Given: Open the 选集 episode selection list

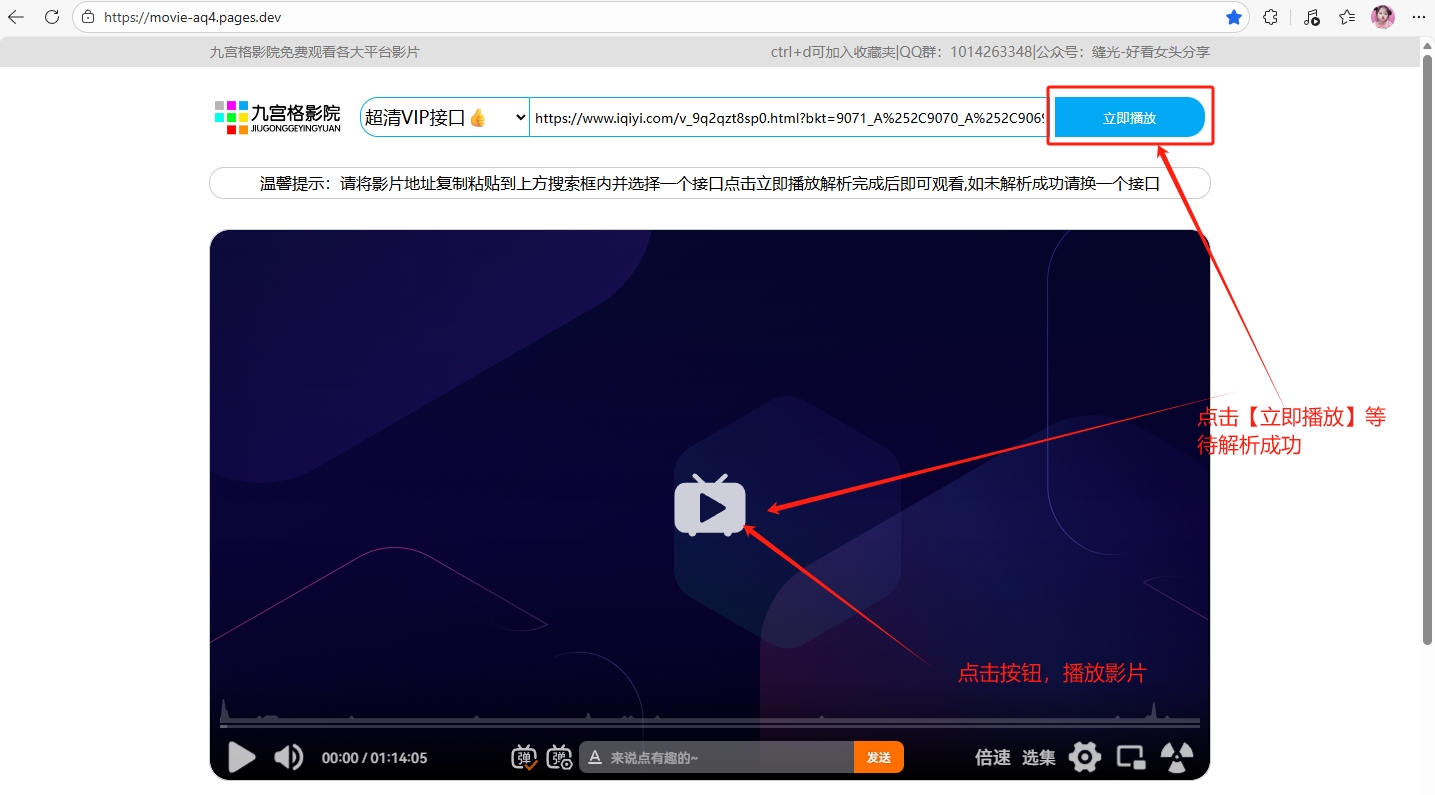Looking at the screenshot, I should pyautogui.click(x=1038, y=758).
